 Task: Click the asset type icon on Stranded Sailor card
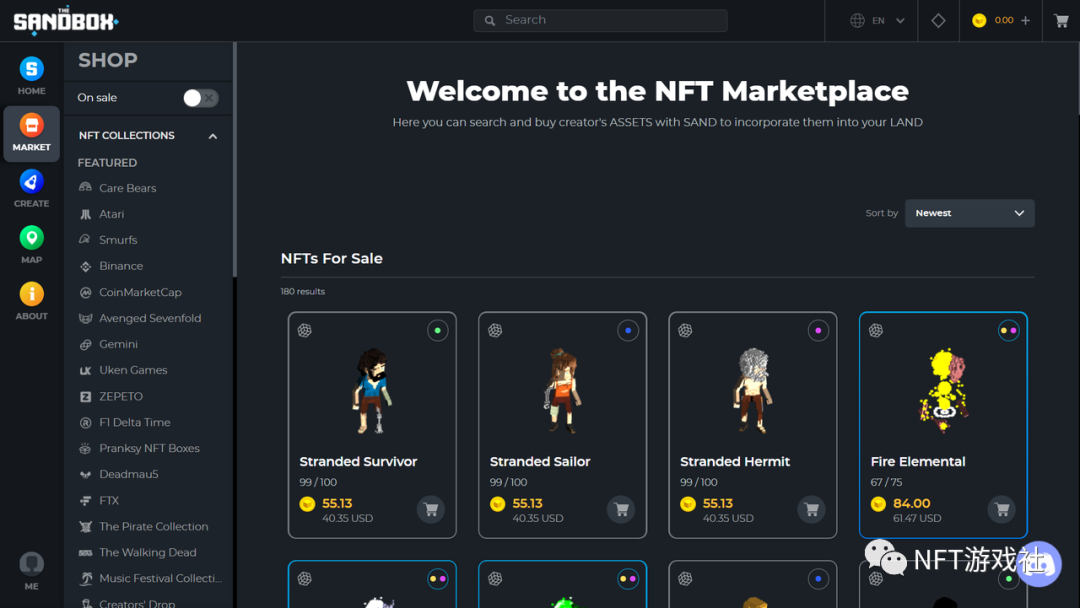click(495, 331)
